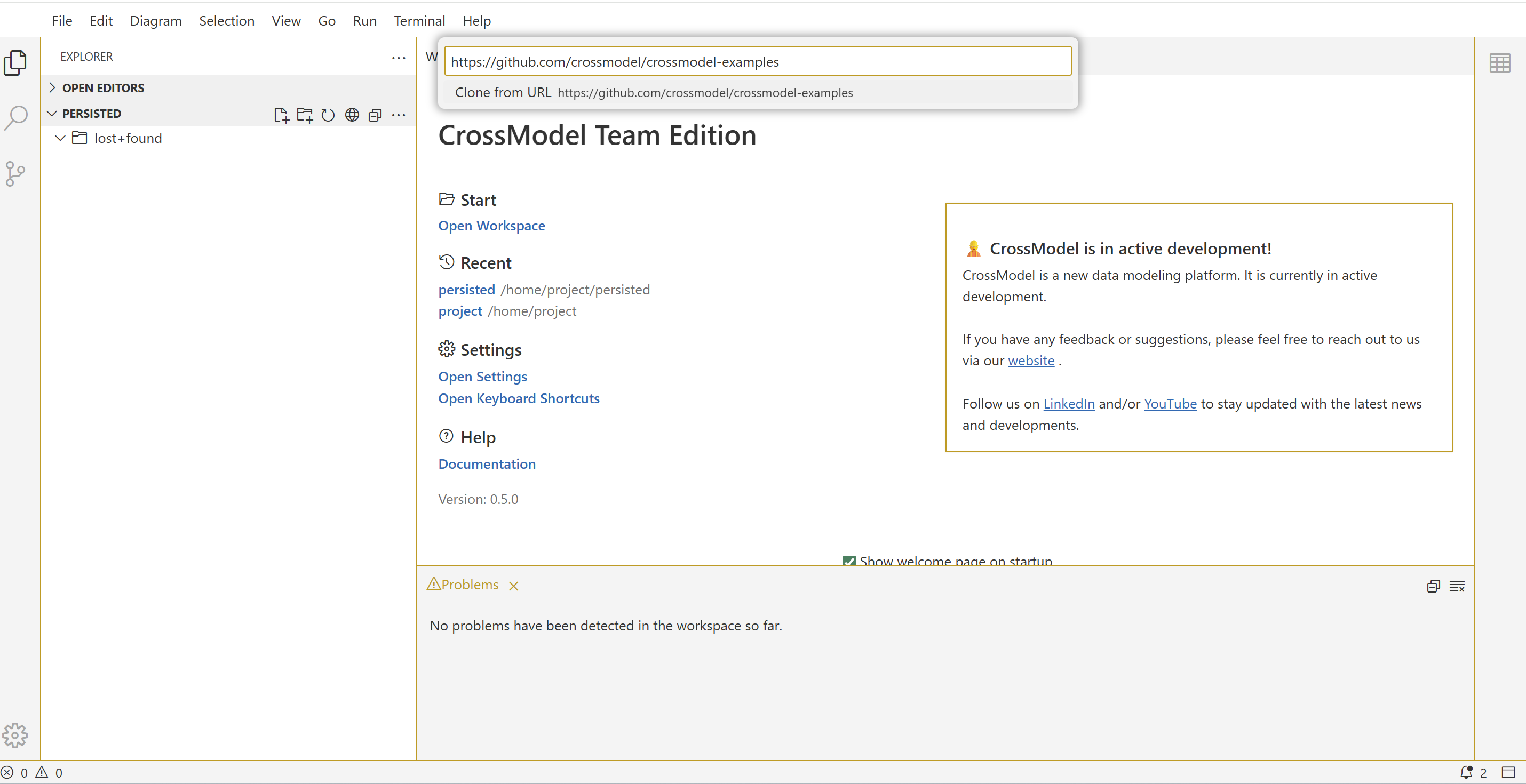Close the Problems tab
Image resolution: width=1526 pixels, height=784 pixels.
pyautogui.click(x=514, y=586)
